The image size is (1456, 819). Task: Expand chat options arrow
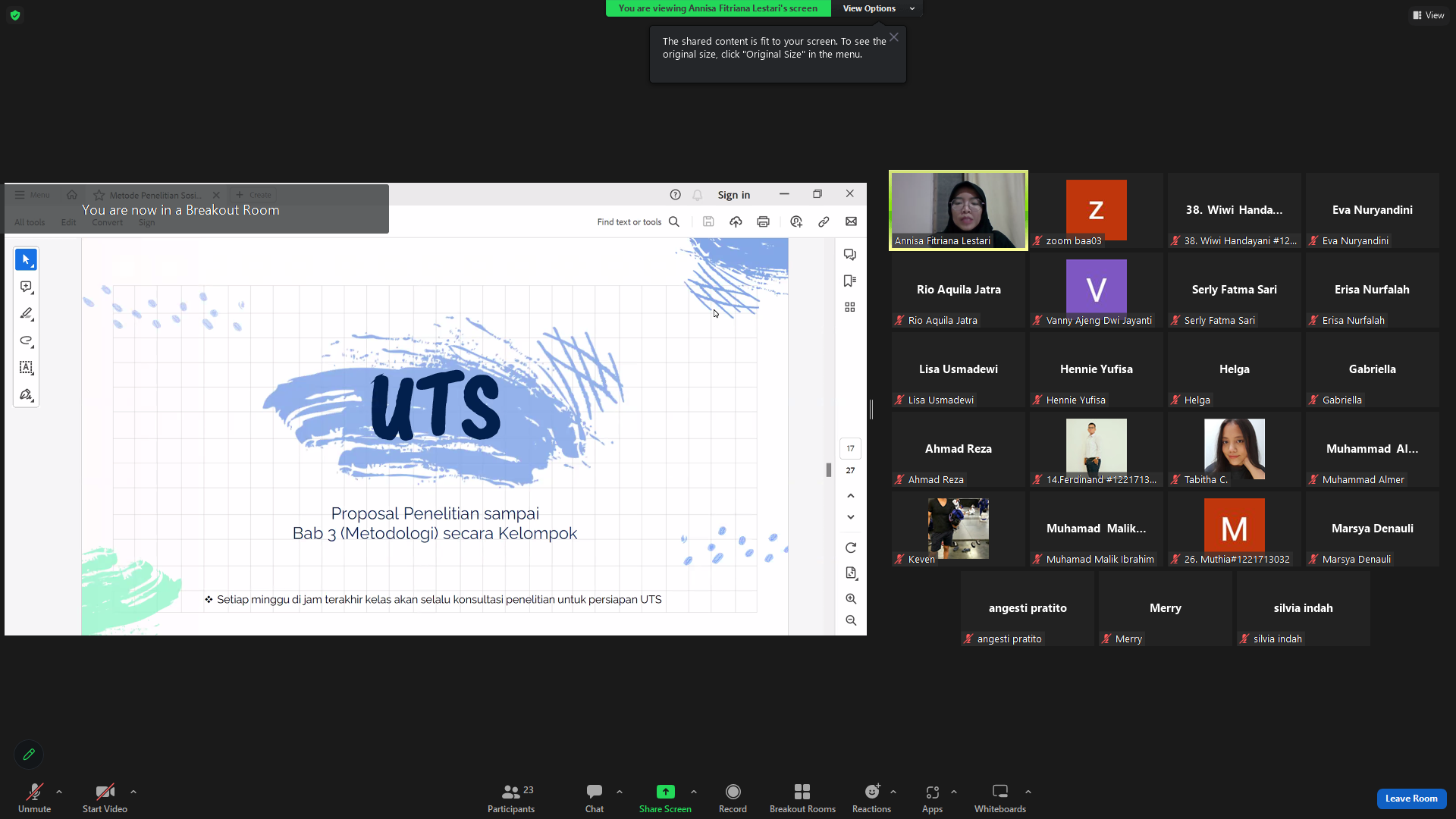[620, 792]
